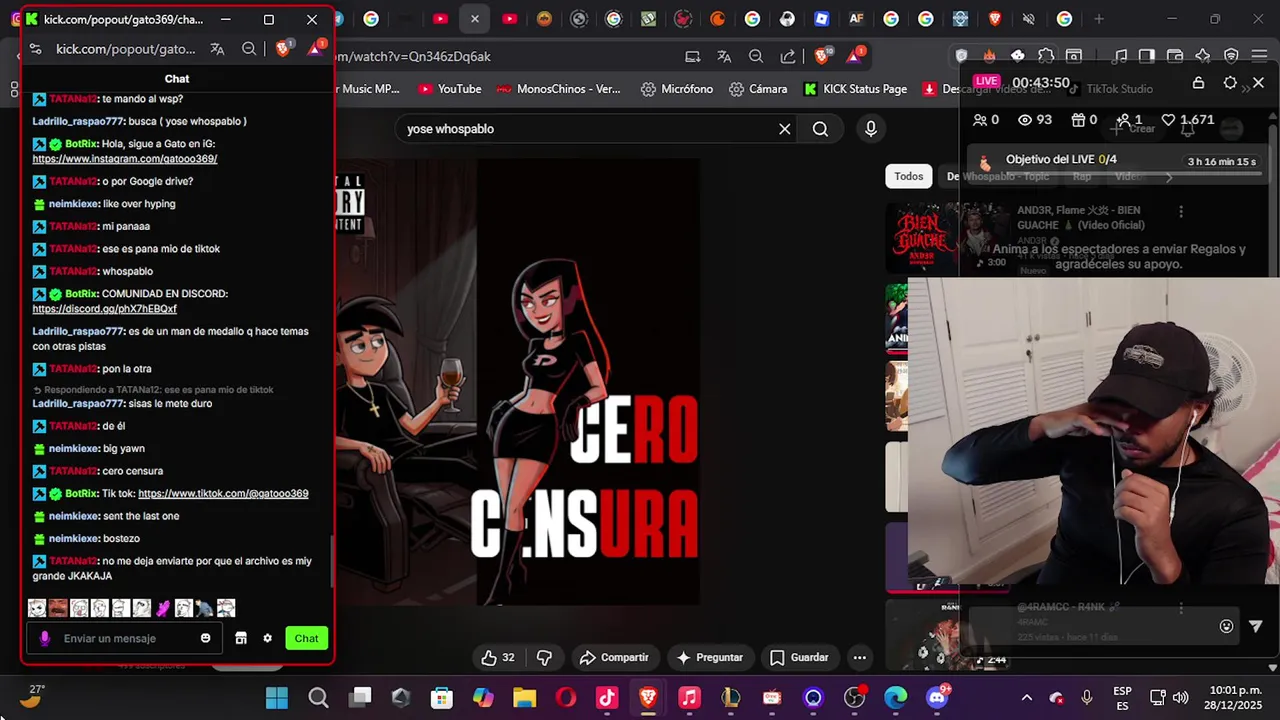Save video with the Guardar button
The height and width of the screenshot is (720, 1280).
(x=799, y=657)
